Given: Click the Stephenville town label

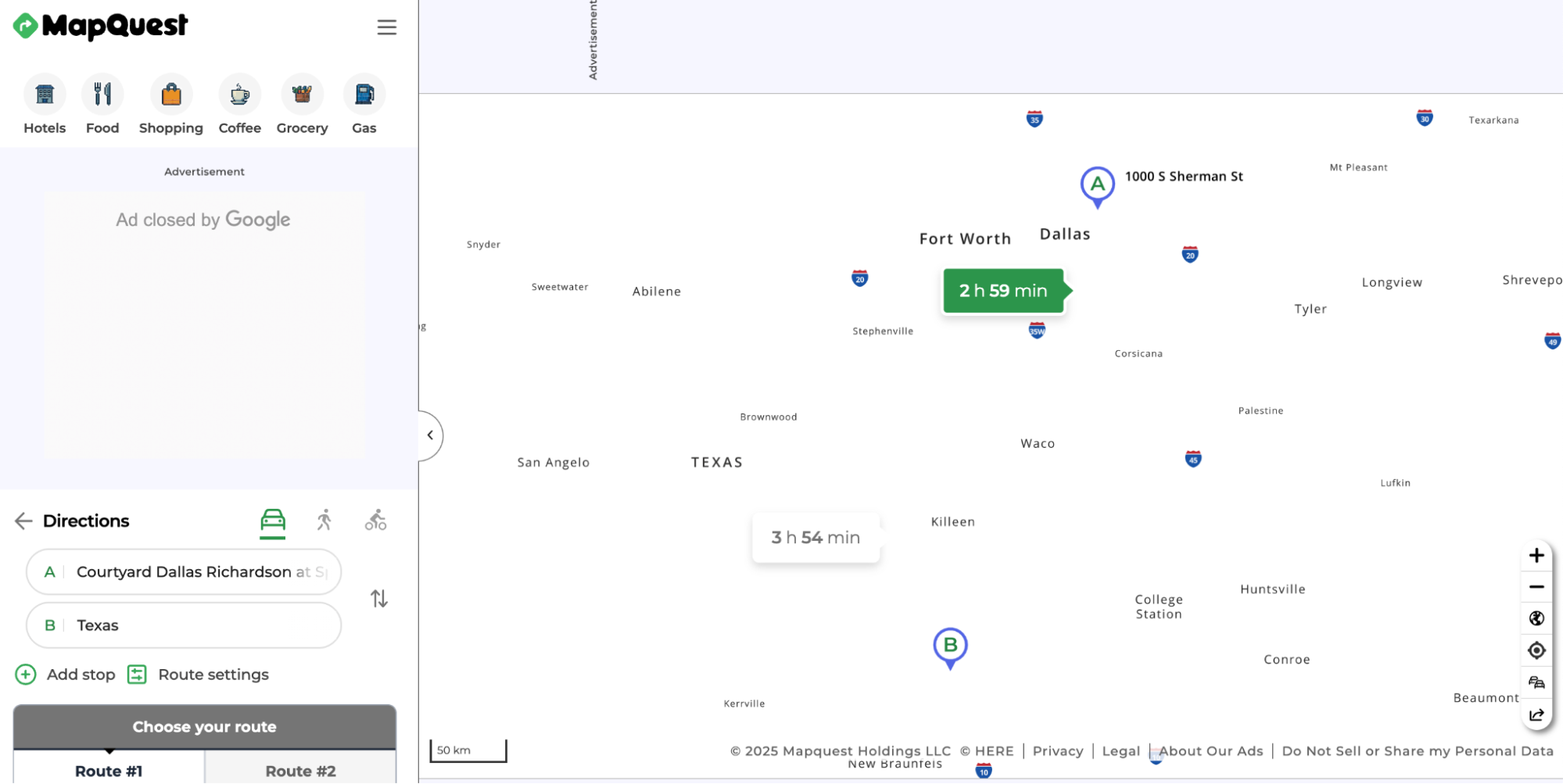Looking at the screenshot, I should pos(883,331).
